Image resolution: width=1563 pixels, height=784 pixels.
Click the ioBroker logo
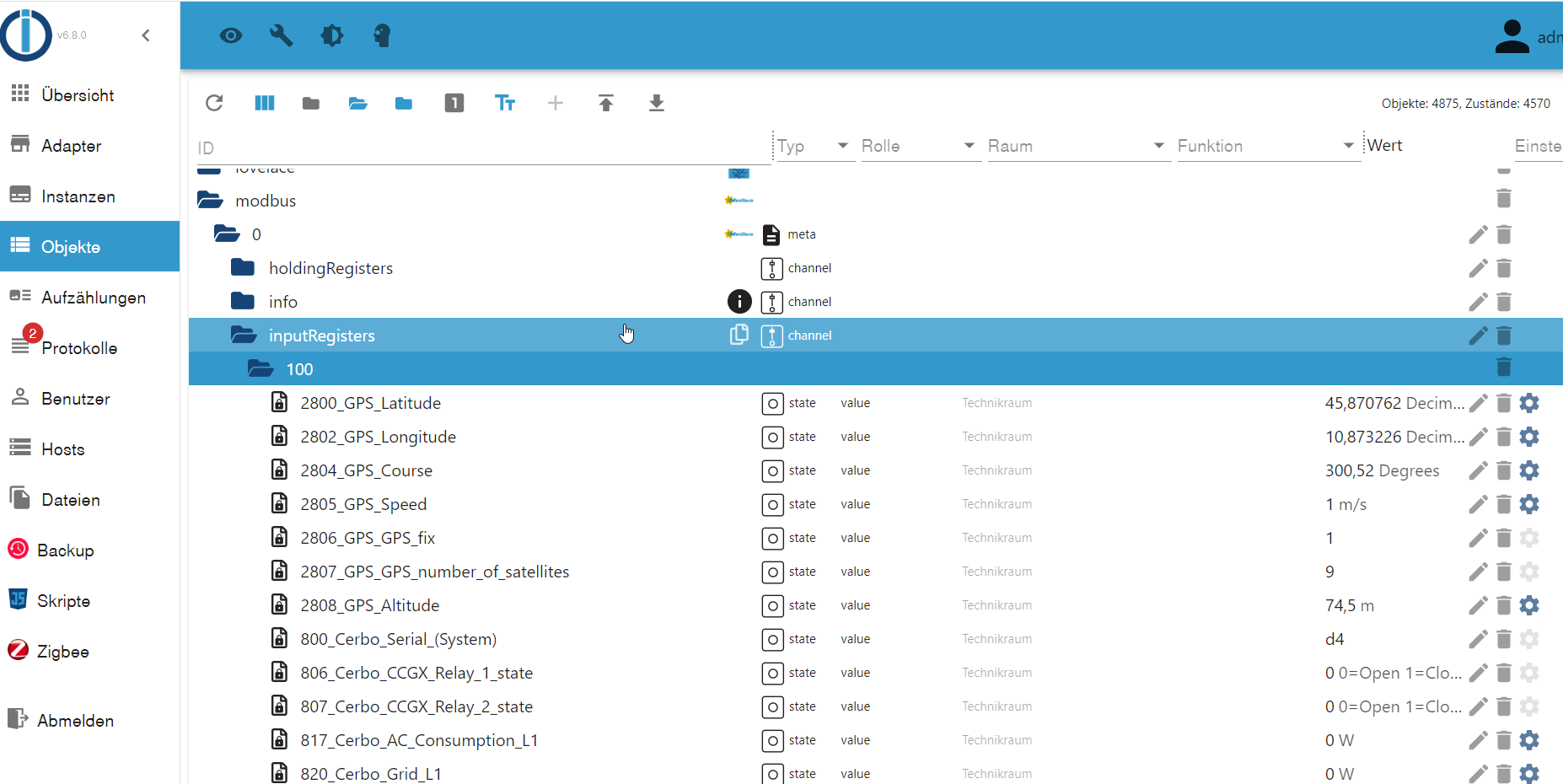click(x=26, y=35)
